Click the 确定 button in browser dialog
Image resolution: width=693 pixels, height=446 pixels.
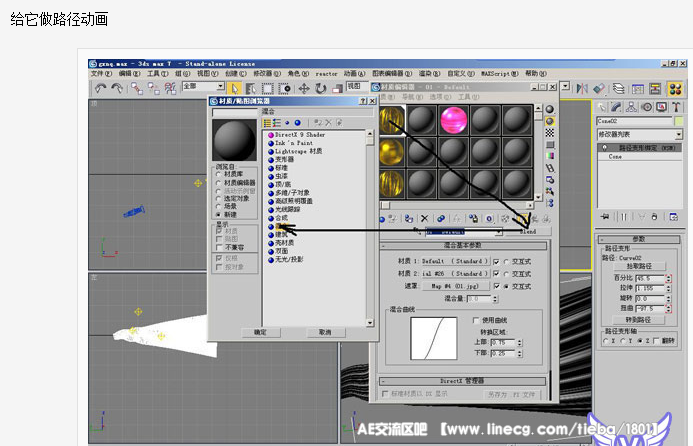tap(260, 332)
